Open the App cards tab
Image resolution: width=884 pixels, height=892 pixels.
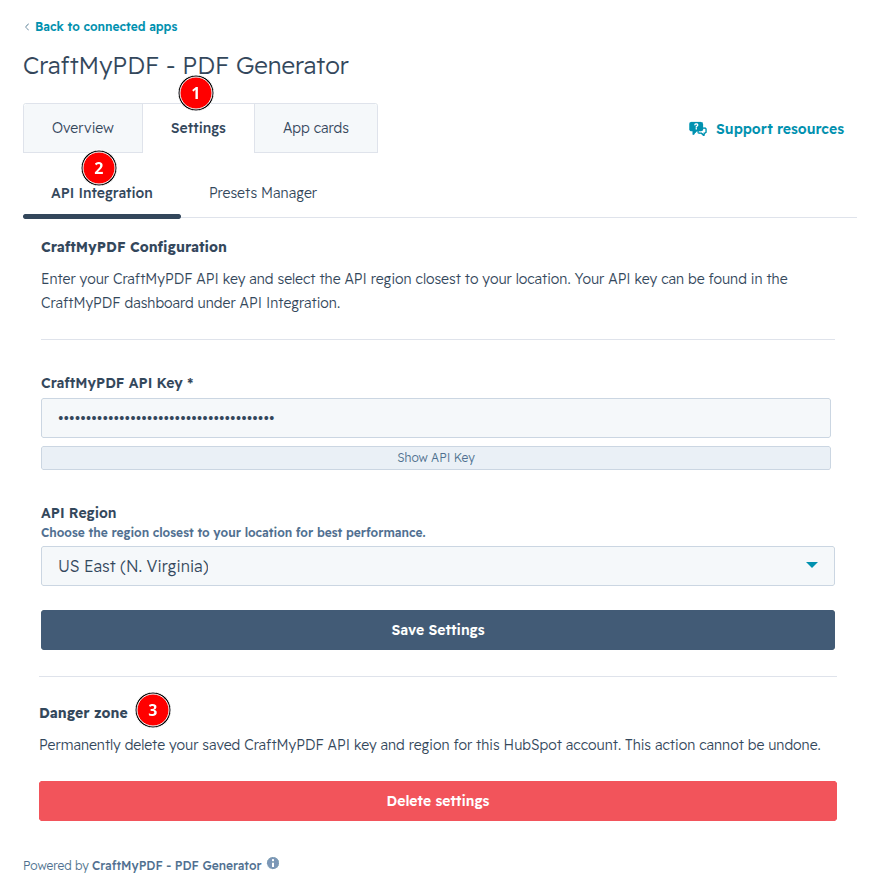point(316,128)
